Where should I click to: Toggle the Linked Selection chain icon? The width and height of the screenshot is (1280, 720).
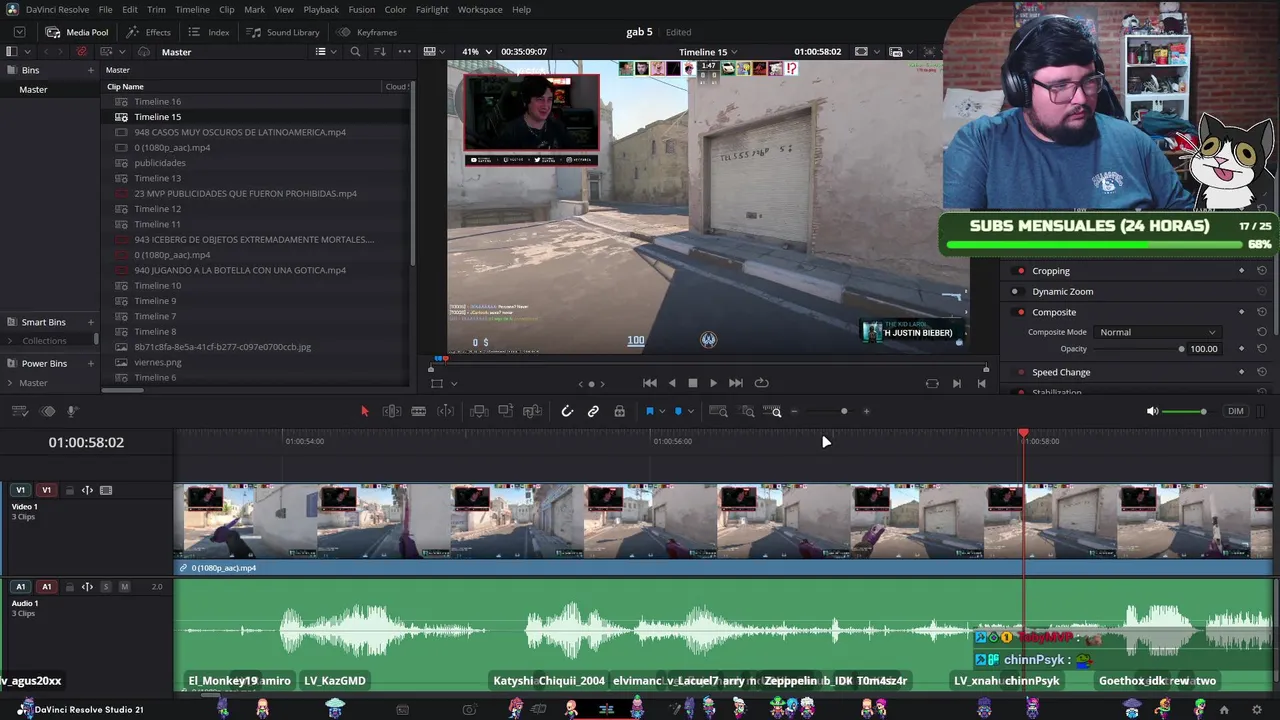(593, 411)
